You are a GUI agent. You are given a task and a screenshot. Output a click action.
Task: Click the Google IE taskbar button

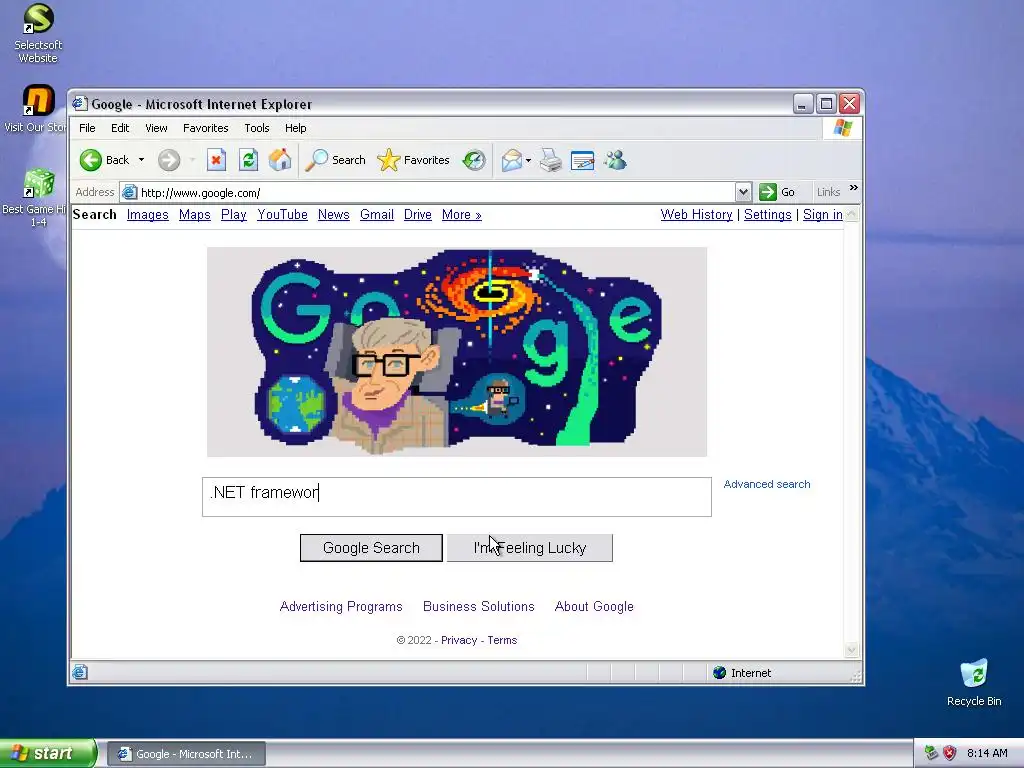coord(186,754)
